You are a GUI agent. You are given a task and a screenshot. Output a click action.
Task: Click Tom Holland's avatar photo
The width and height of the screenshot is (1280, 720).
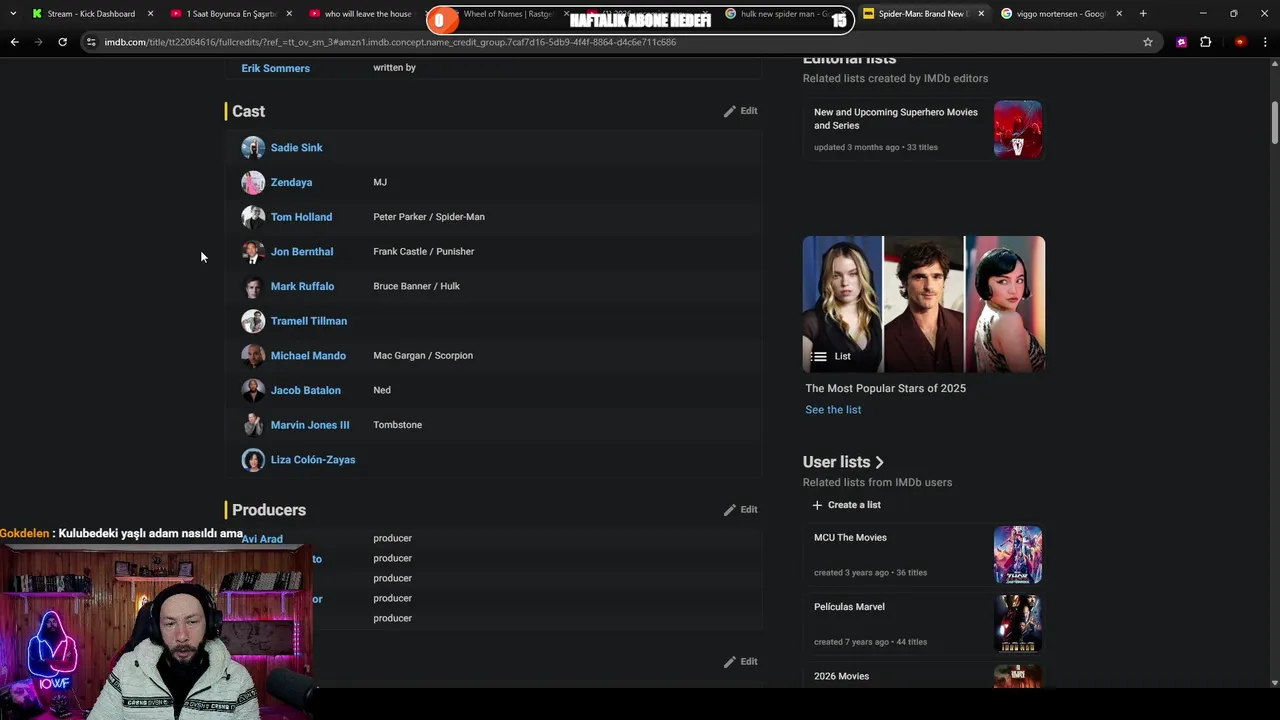tap(253, 217)
